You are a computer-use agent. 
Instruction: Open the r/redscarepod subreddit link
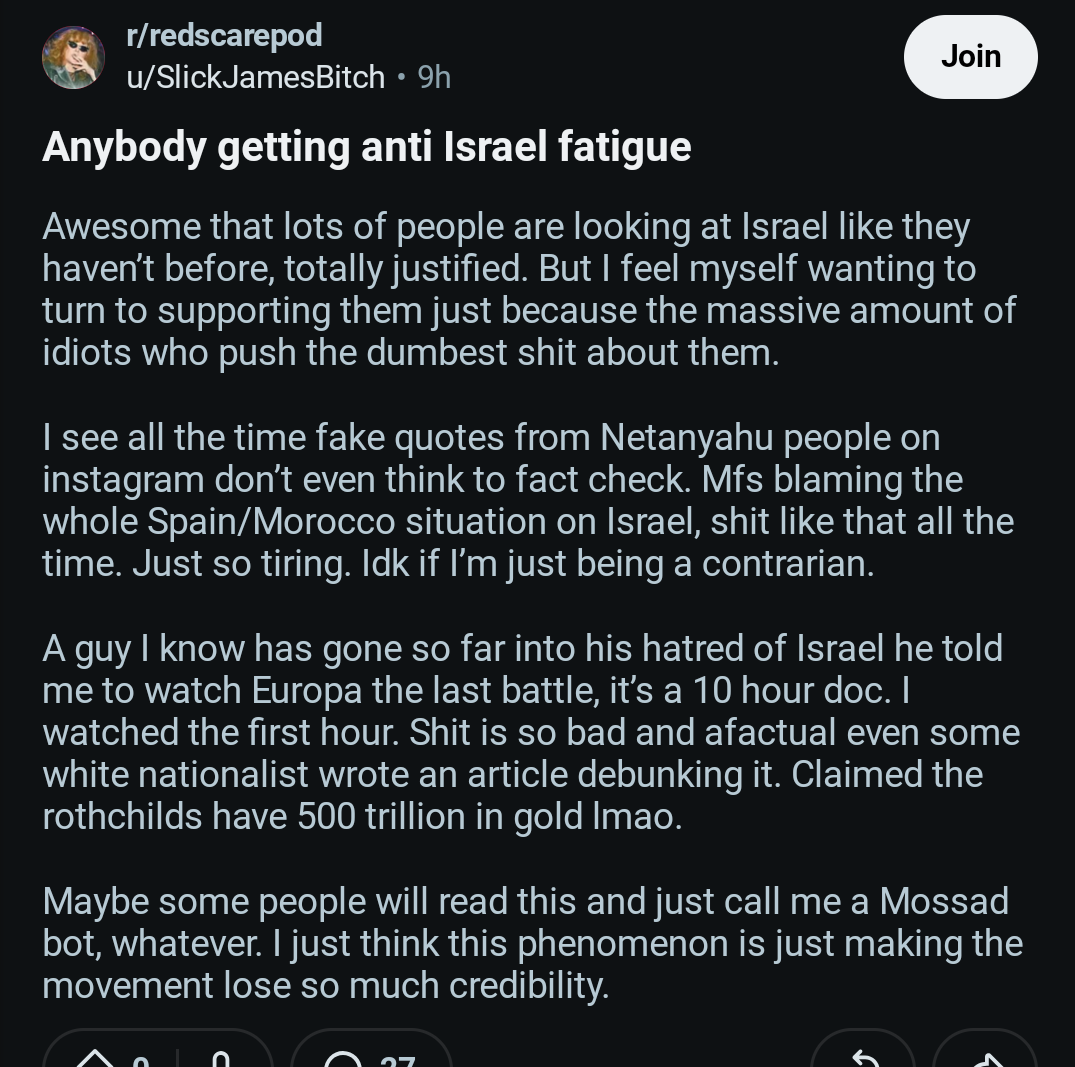(x=224, y=35)
